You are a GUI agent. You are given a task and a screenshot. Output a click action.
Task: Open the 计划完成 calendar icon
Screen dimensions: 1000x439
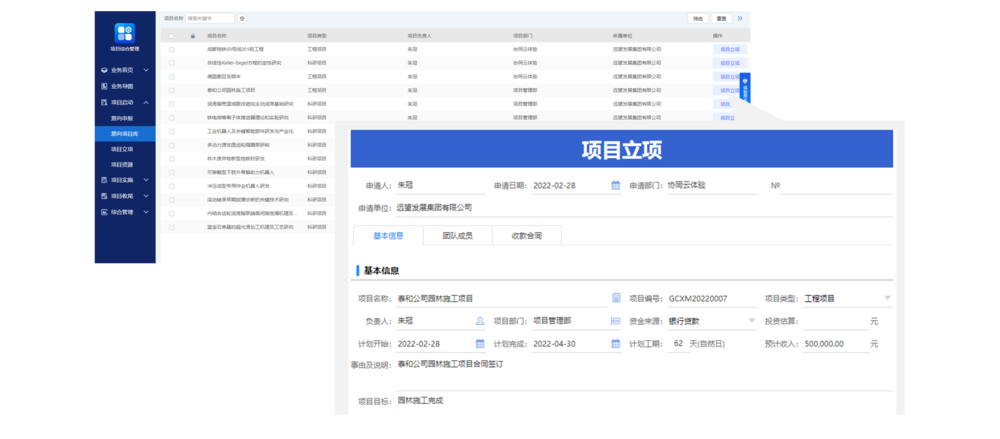(x=616, y=343)
